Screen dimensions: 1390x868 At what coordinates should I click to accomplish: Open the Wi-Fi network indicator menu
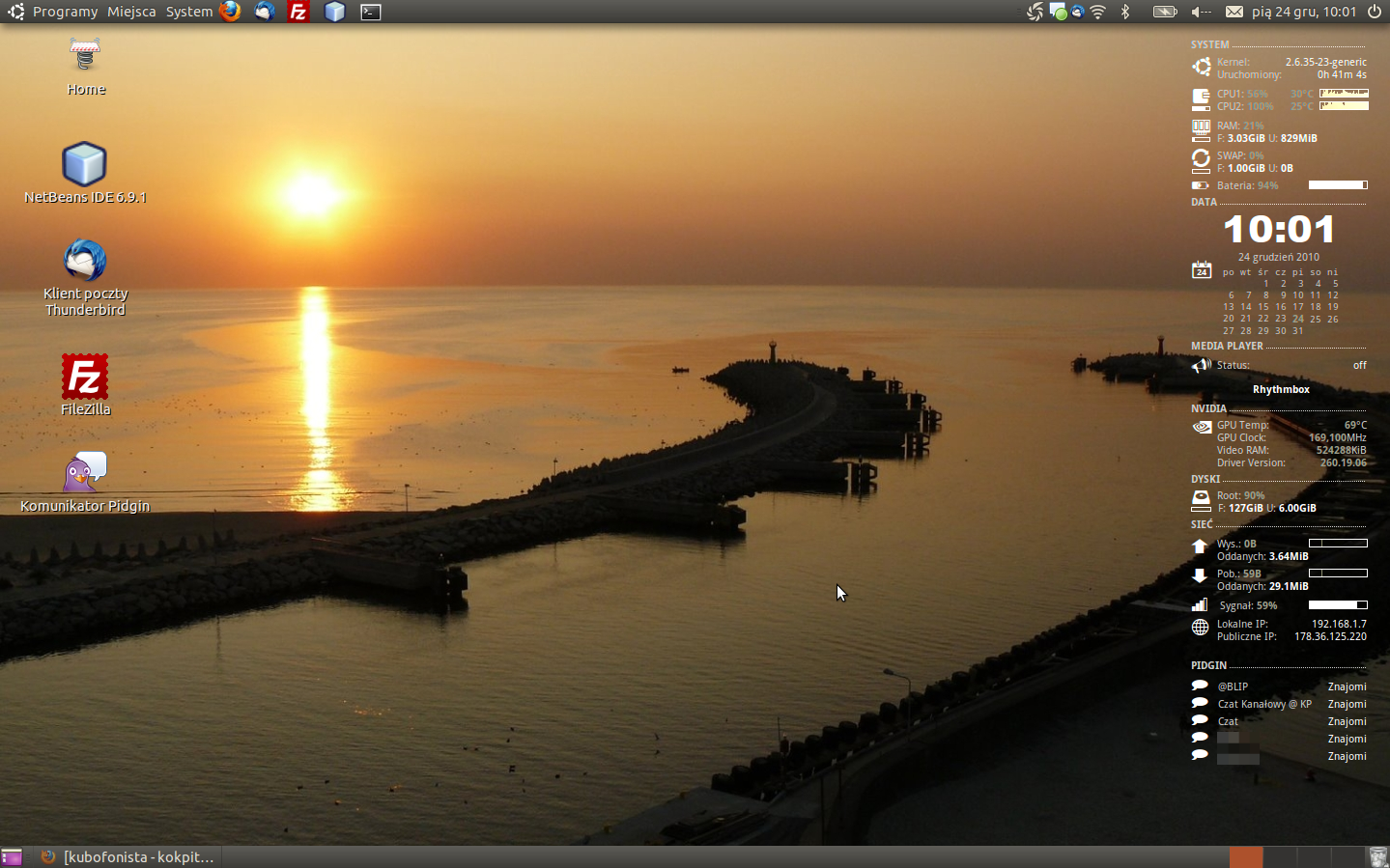[x=1098, y=12]
